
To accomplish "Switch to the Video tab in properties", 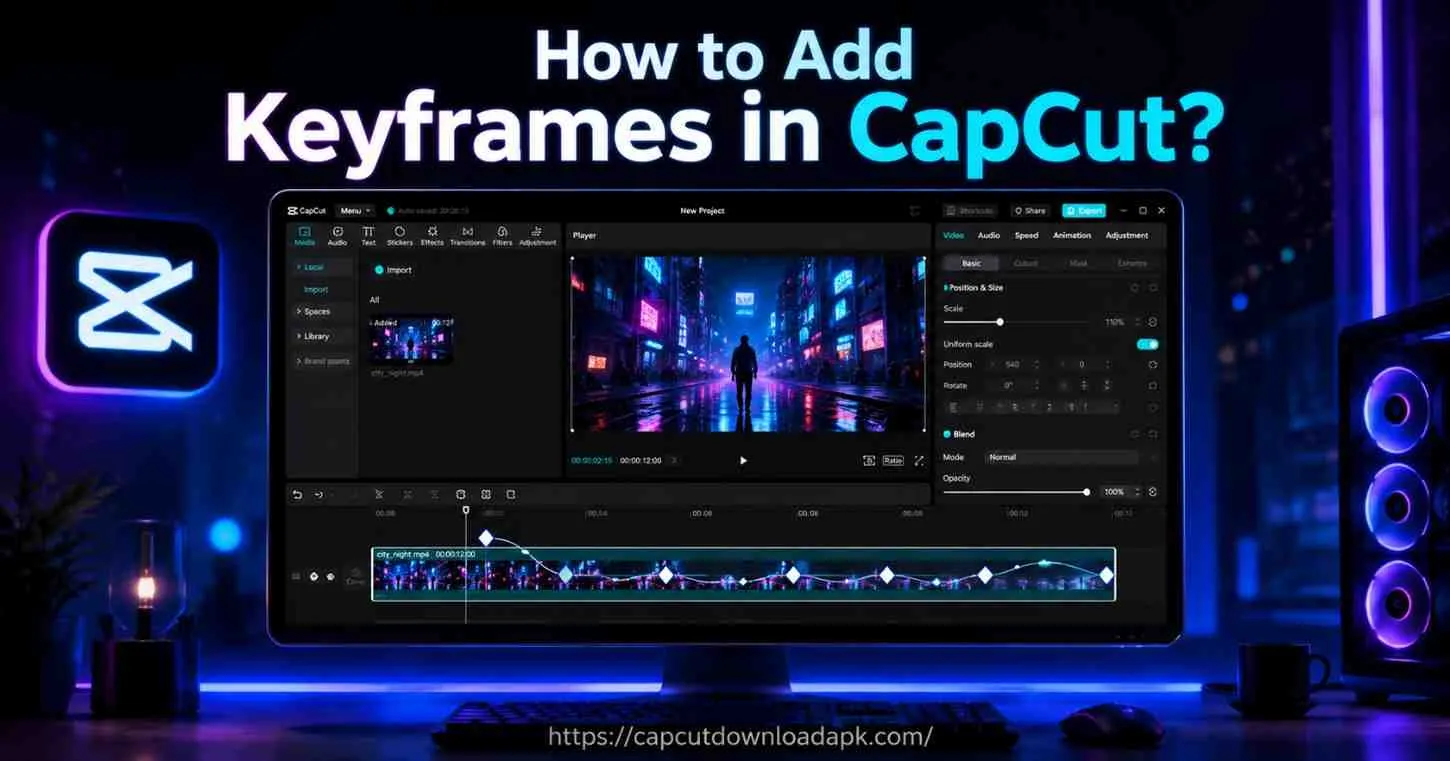I will tap(954, 236).
